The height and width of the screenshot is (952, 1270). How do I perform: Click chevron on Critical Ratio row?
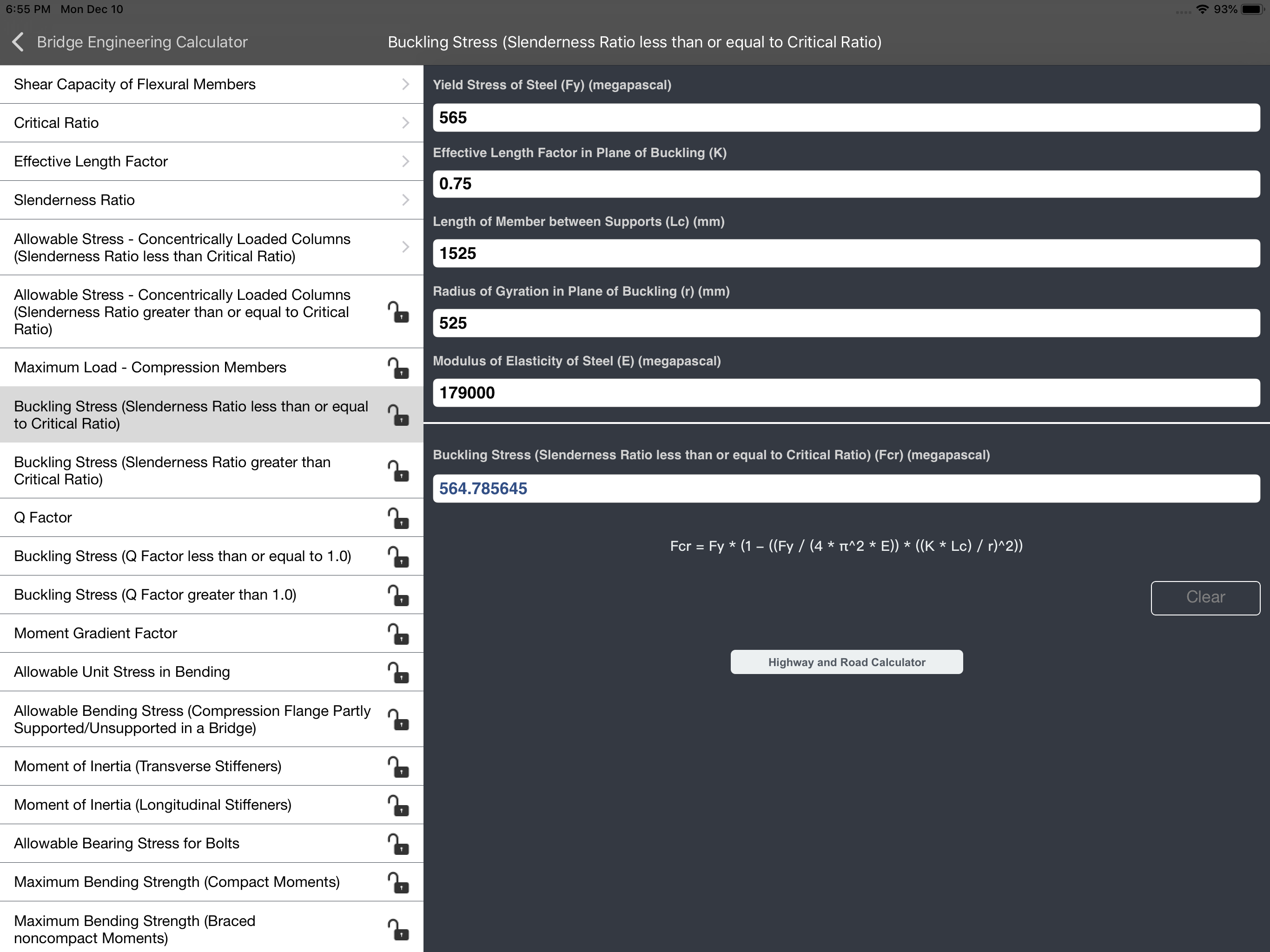tap(405, 123)
